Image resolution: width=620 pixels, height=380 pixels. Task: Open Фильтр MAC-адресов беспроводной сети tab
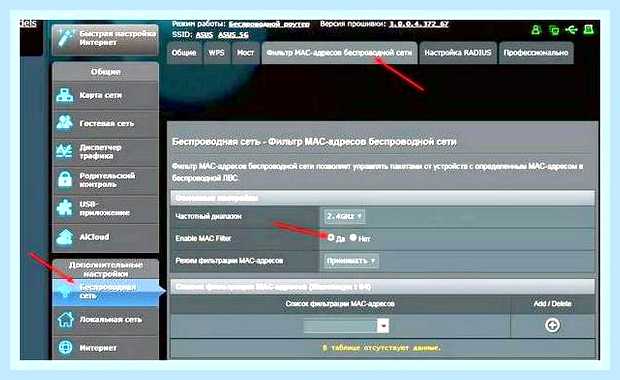pyautogui.click(x=339, y=53)
